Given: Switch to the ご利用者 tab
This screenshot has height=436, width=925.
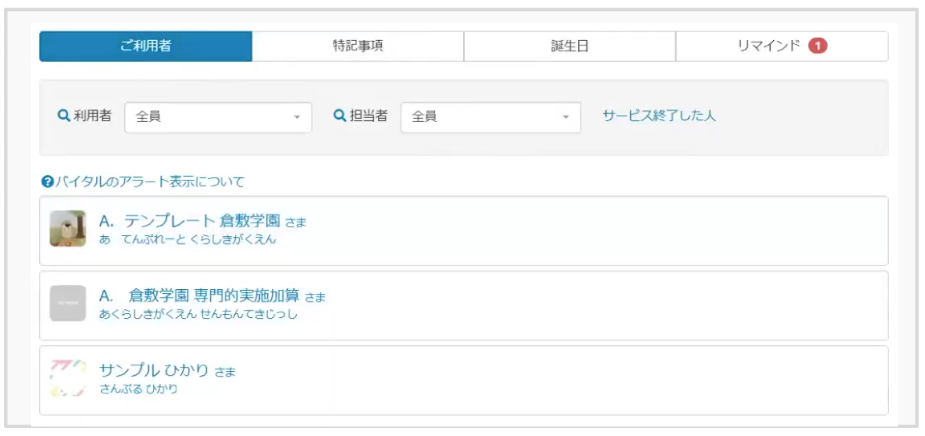Looking at the screenshot, I should (145, 46).
